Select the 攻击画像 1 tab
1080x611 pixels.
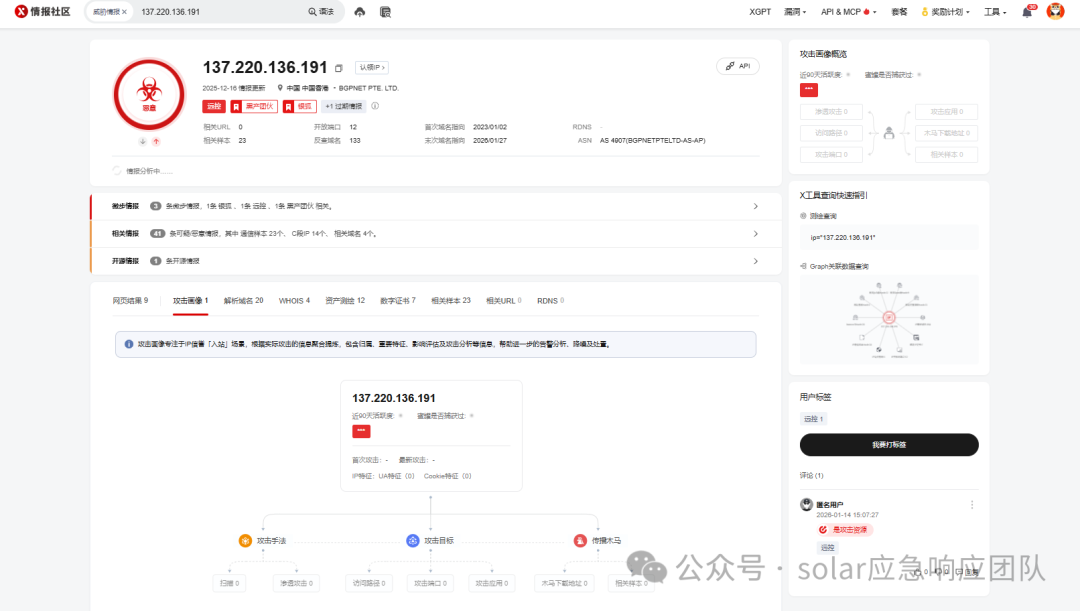190,300
